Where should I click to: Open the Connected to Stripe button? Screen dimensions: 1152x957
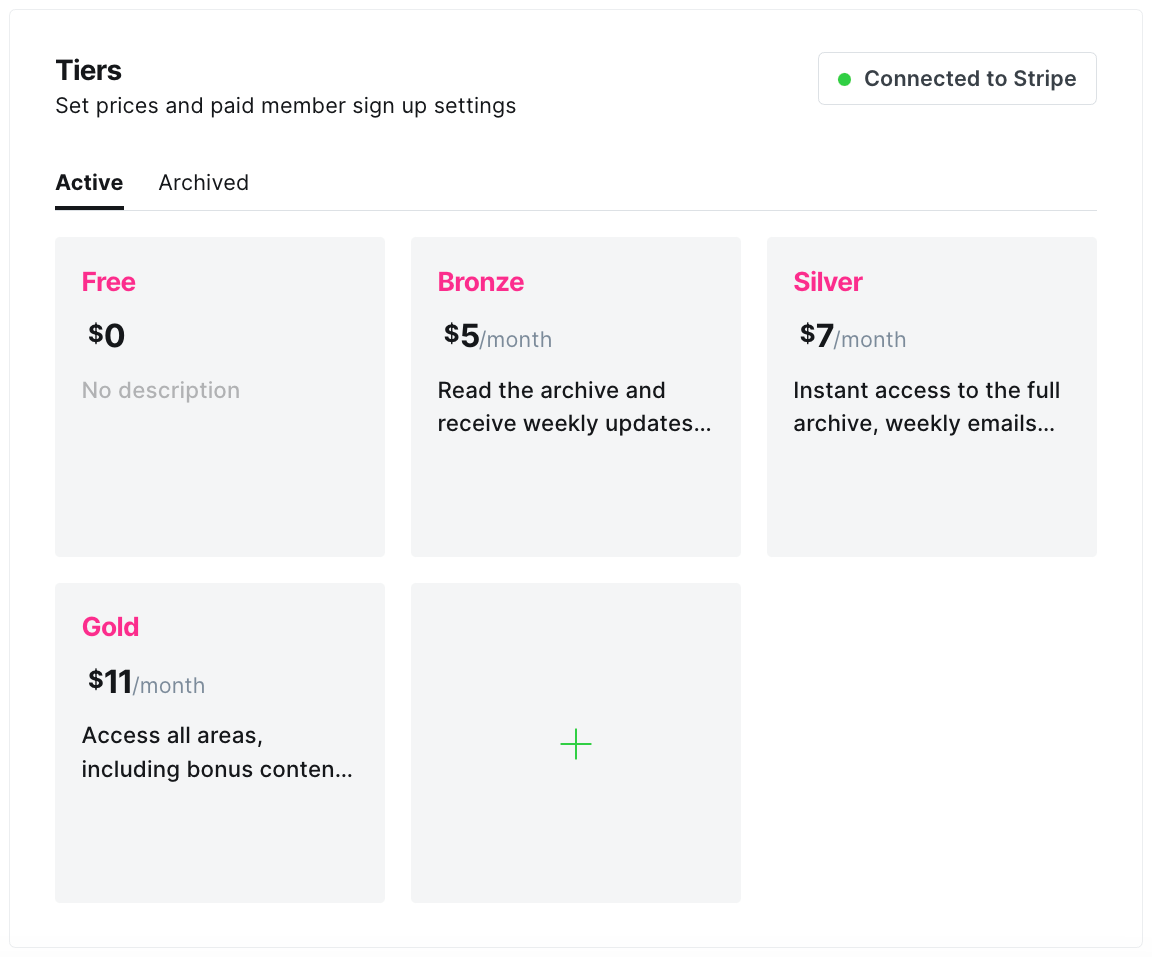coord(957,79)
